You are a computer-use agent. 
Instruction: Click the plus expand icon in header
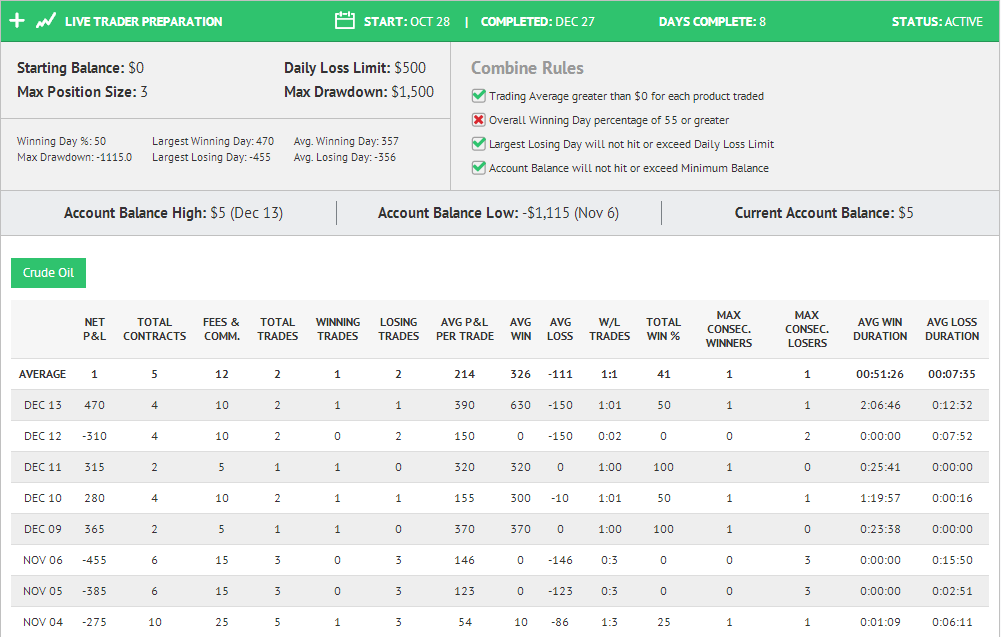pos(17,21)
